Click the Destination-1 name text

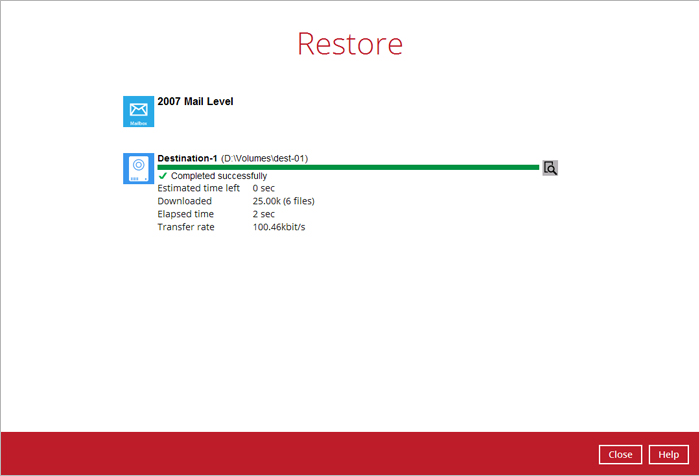click(x=187, y=158)
